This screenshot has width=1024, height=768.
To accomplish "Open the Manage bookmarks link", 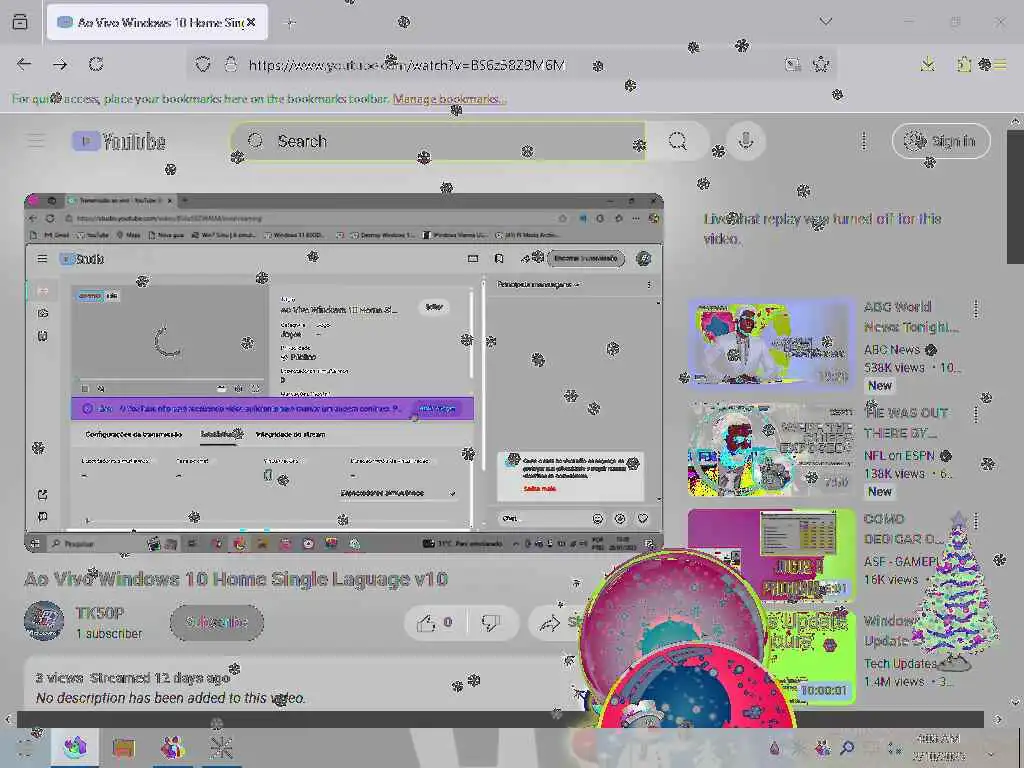I will [449, 99].
